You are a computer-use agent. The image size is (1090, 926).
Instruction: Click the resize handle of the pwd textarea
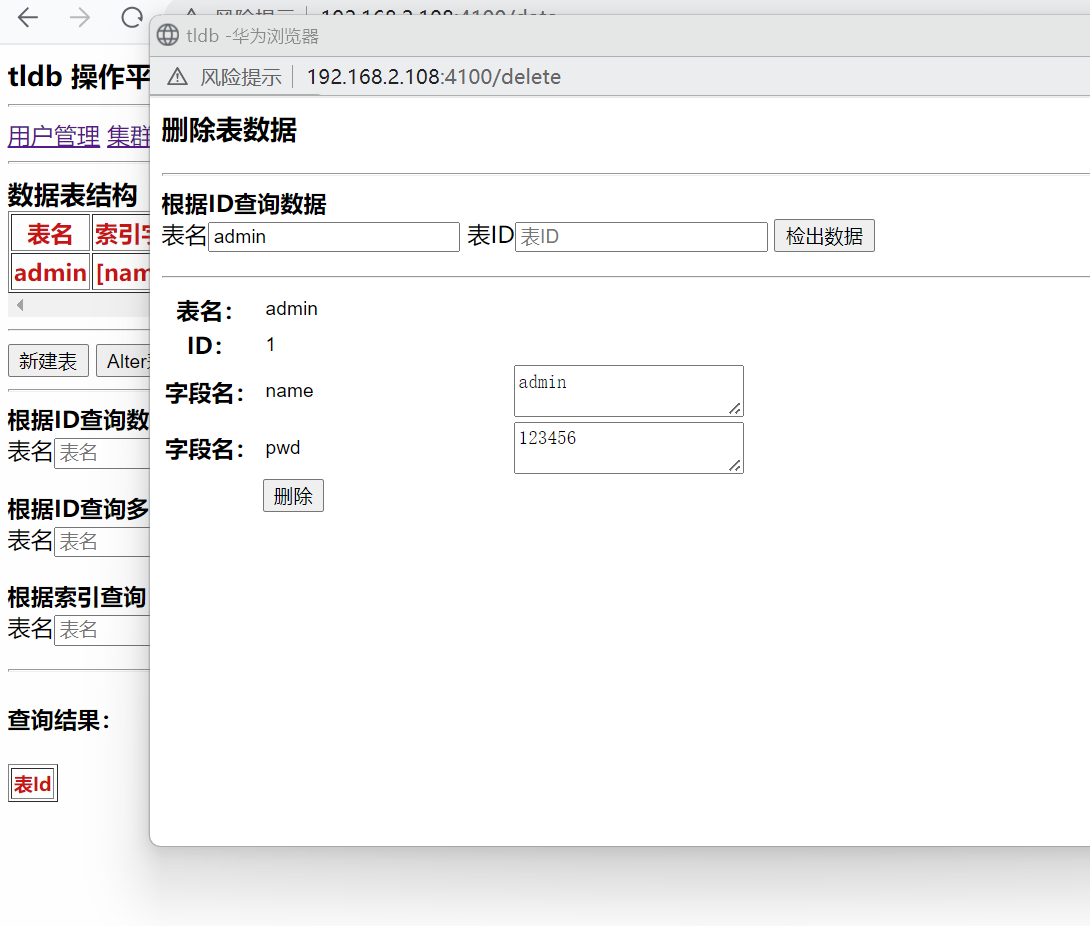tap(735, 465)
